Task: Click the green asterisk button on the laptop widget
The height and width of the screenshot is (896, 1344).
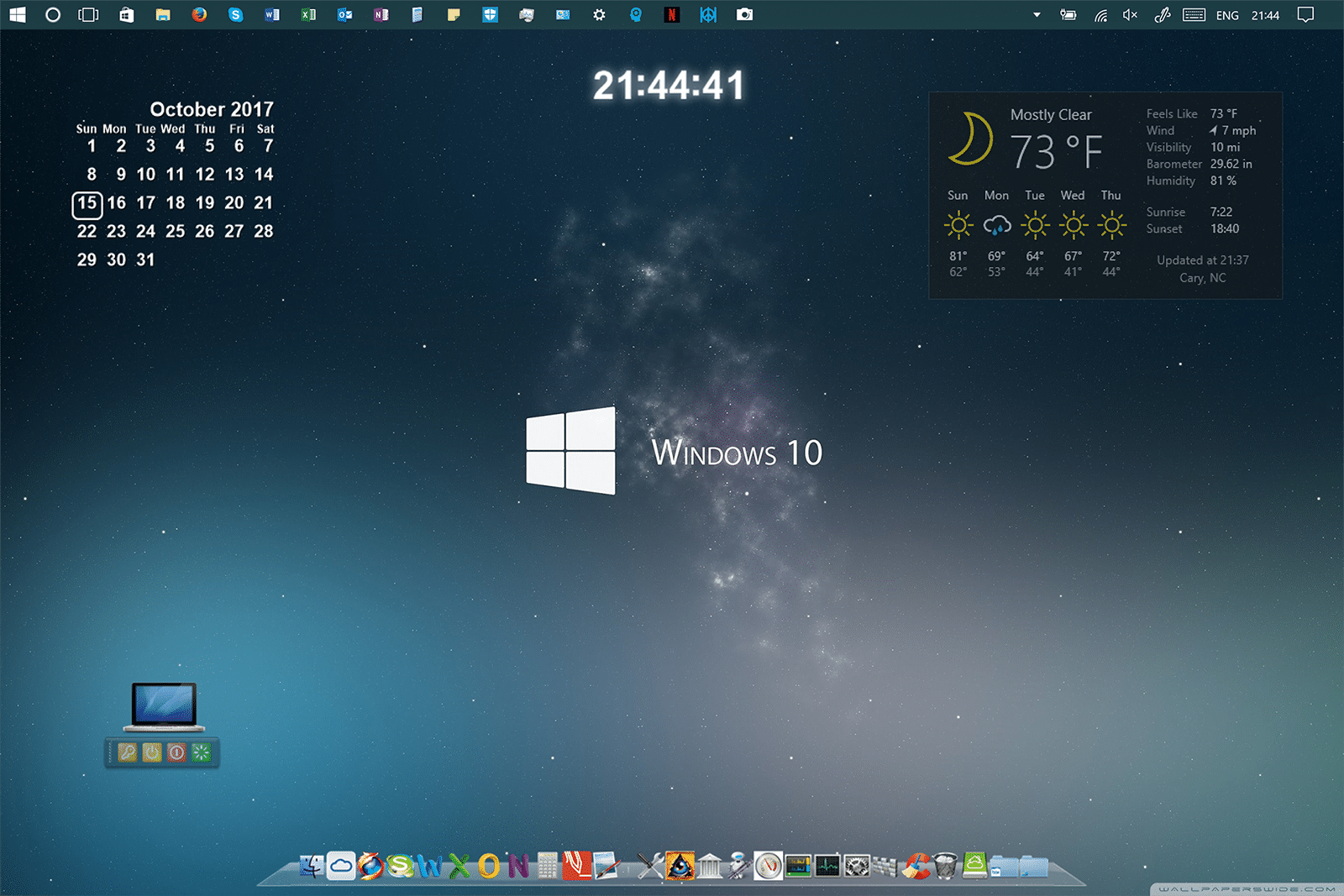Action: click(201, 752)
